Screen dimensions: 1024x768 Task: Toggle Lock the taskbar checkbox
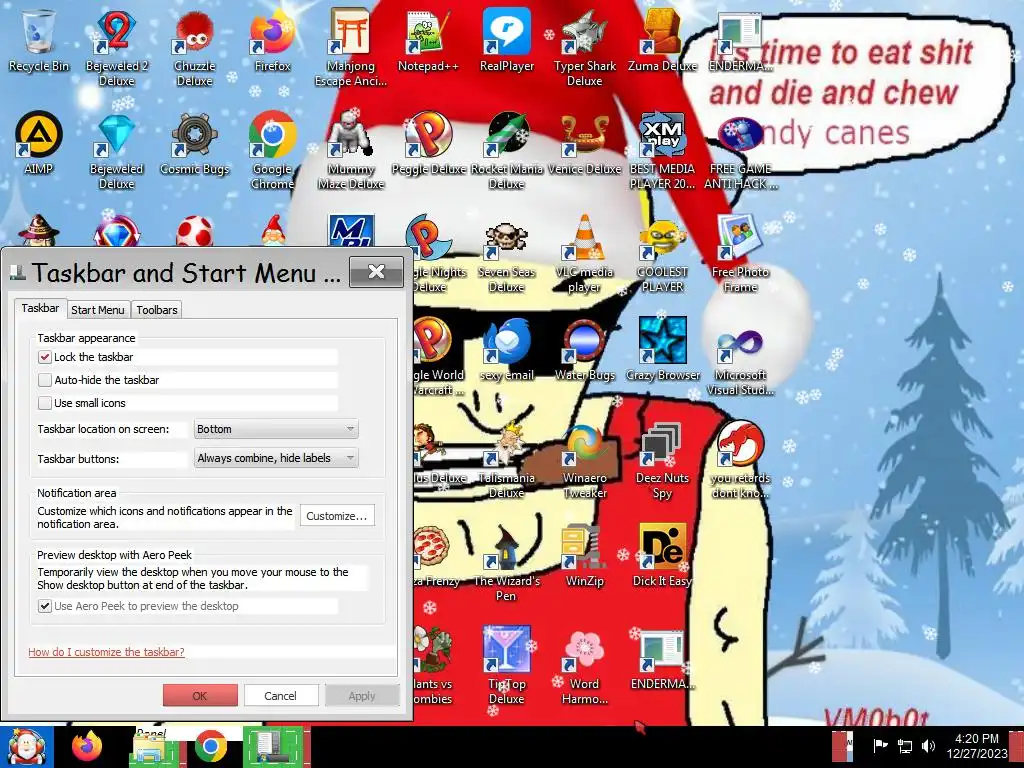(44, 357)
